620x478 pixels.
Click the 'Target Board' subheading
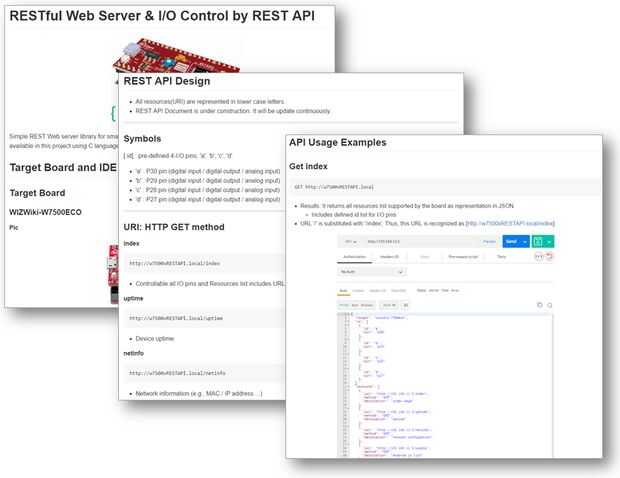pos(38,193)
